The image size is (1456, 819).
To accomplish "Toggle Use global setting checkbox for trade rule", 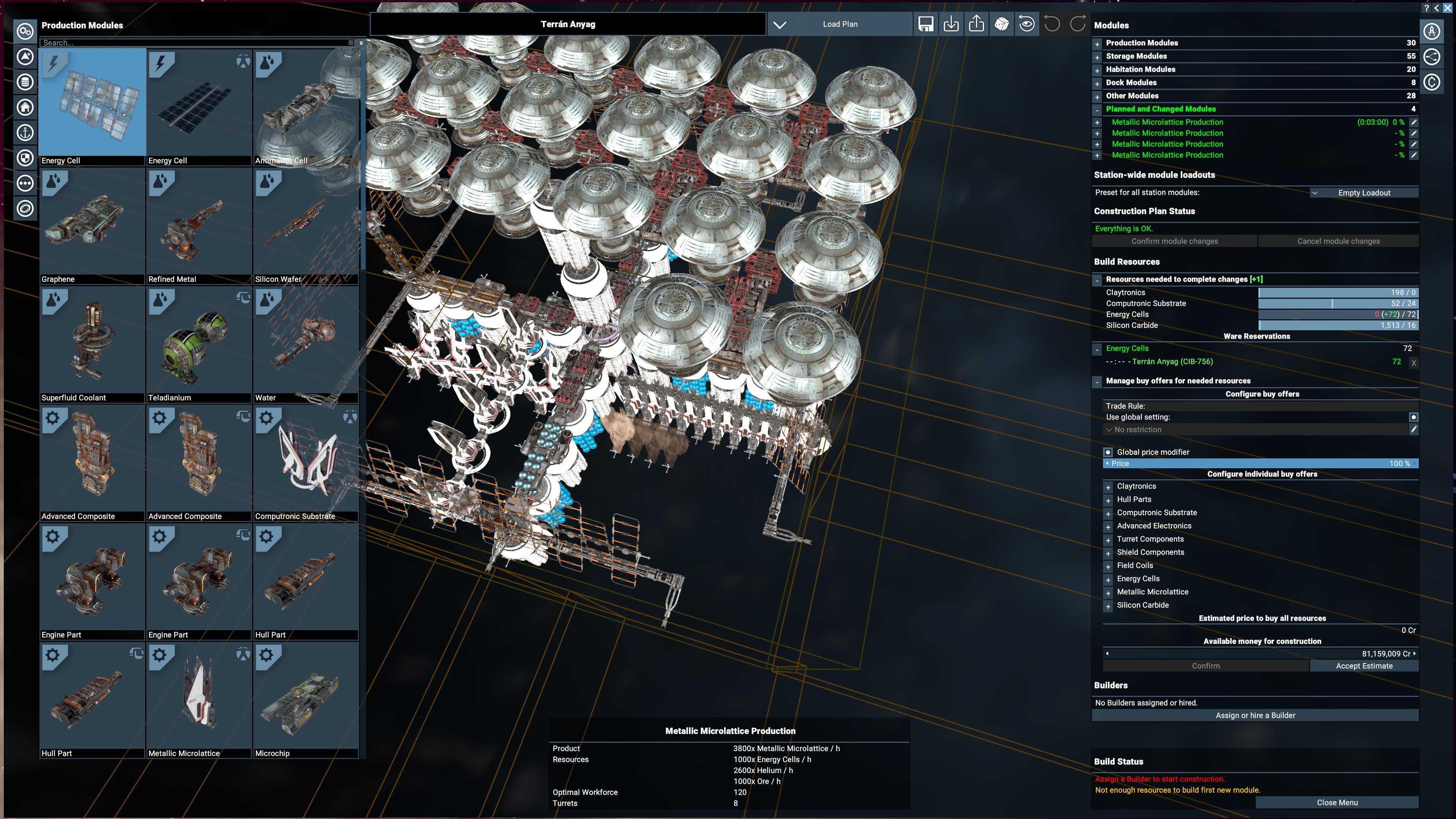I will (1413, 417).
